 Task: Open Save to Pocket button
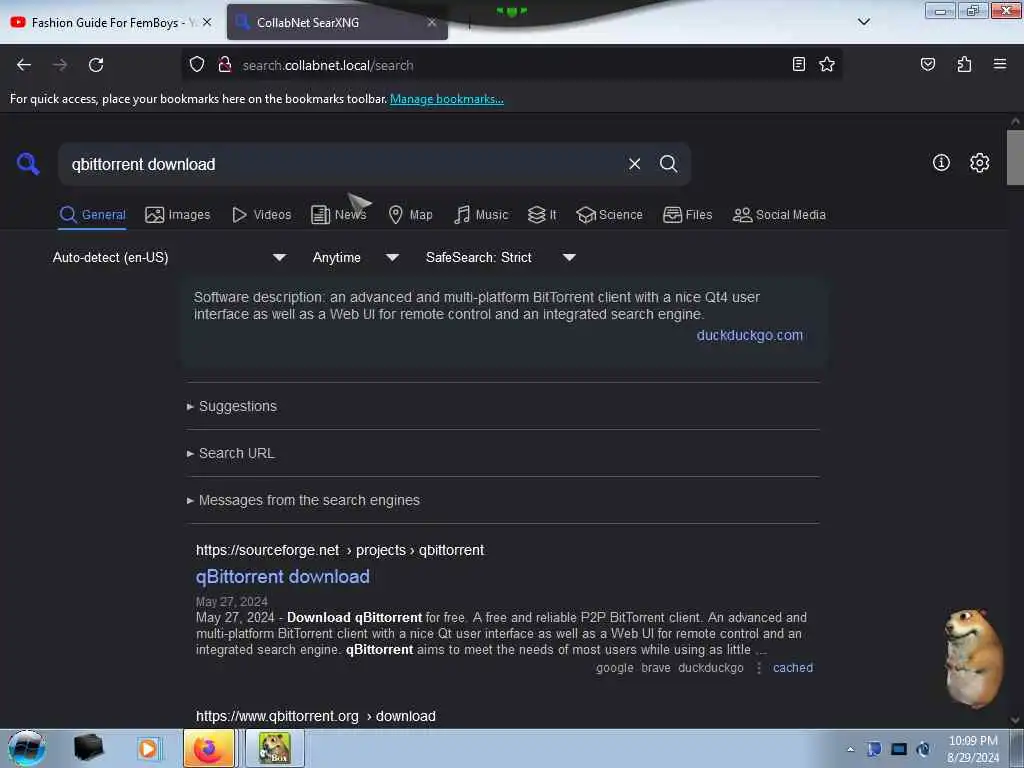(x=927, y=64)
